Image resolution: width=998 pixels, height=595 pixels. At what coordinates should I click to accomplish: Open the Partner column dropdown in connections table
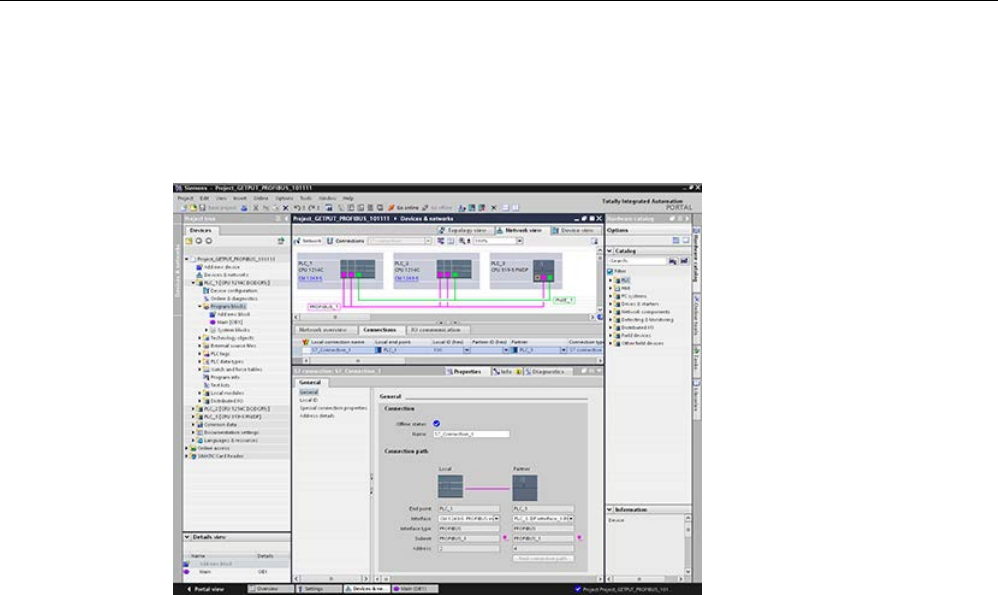(563, 350)
